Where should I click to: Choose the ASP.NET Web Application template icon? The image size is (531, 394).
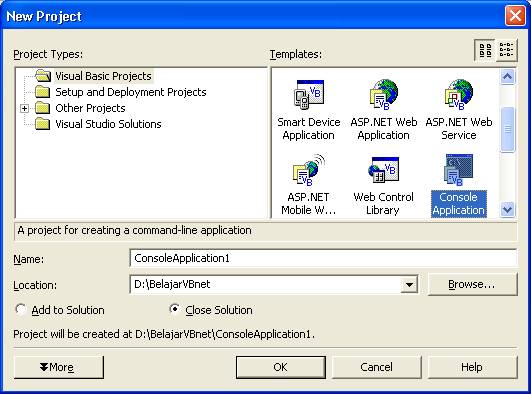pyautogui.click(x=384, y=94)
